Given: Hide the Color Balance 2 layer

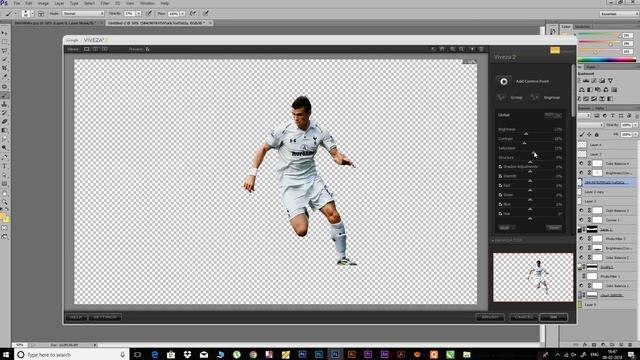Looking at the screenshot, I should point(581,257).
